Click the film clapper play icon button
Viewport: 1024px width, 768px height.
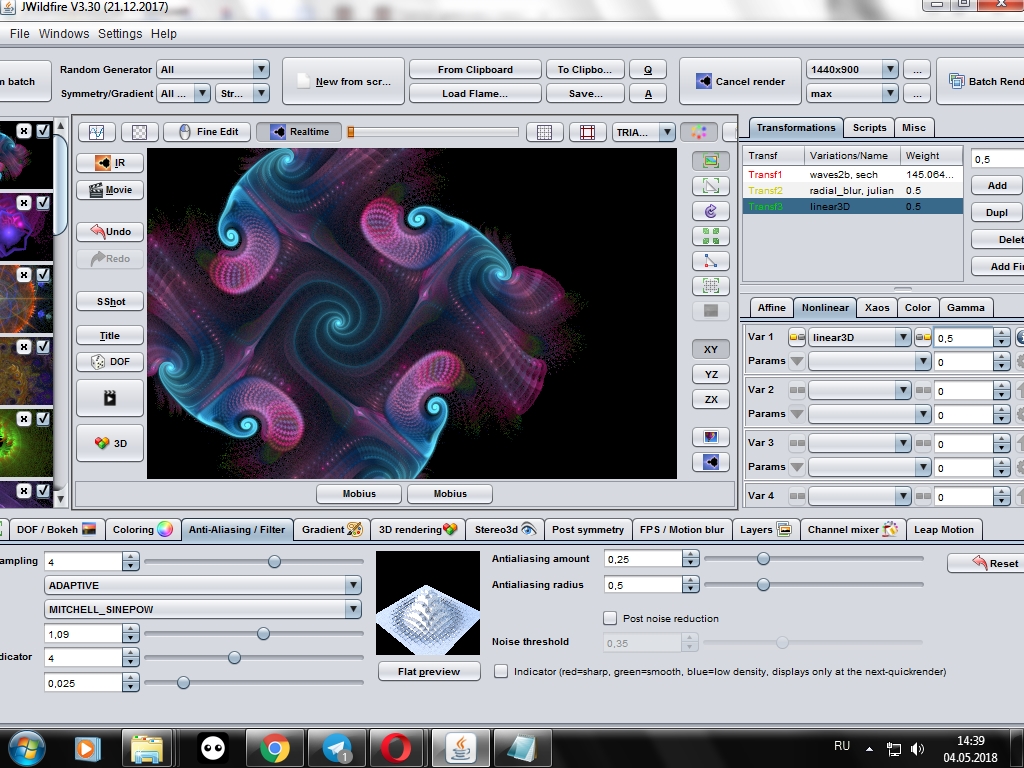tap(110, 398)
